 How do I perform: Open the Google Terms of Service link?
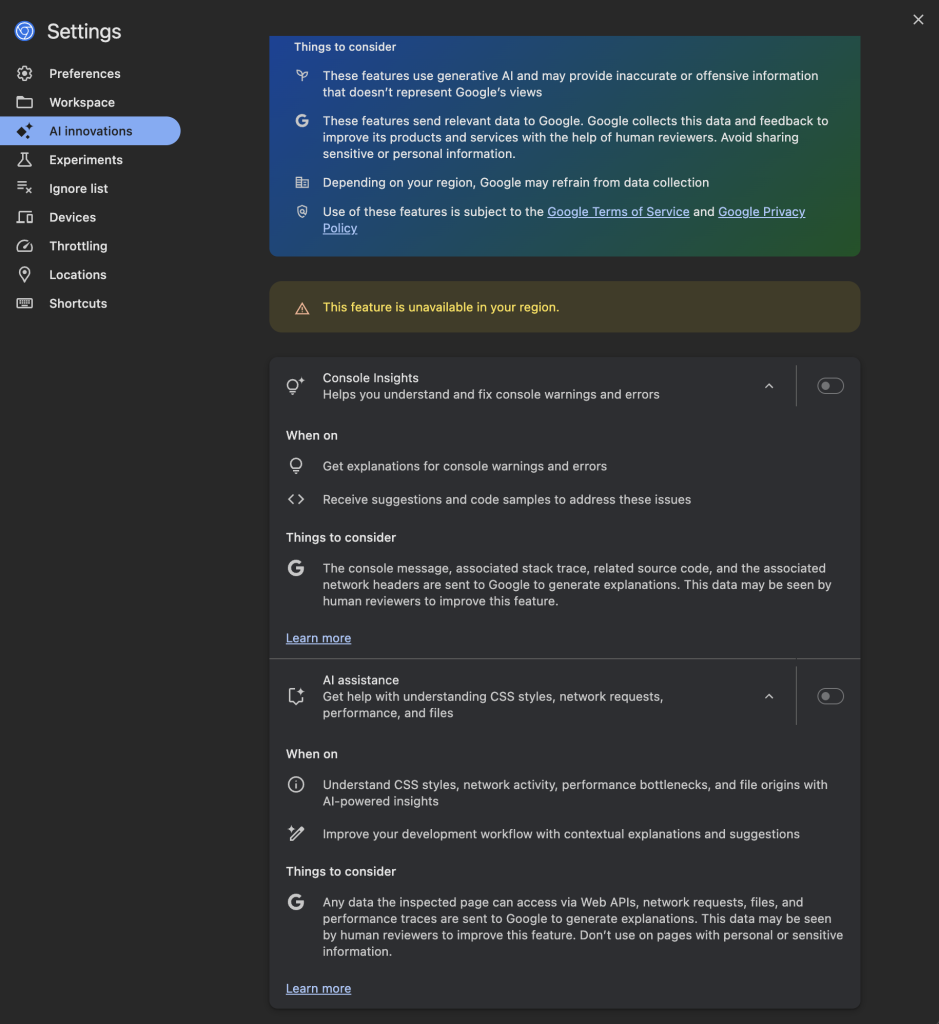click(x=618, y=212)
